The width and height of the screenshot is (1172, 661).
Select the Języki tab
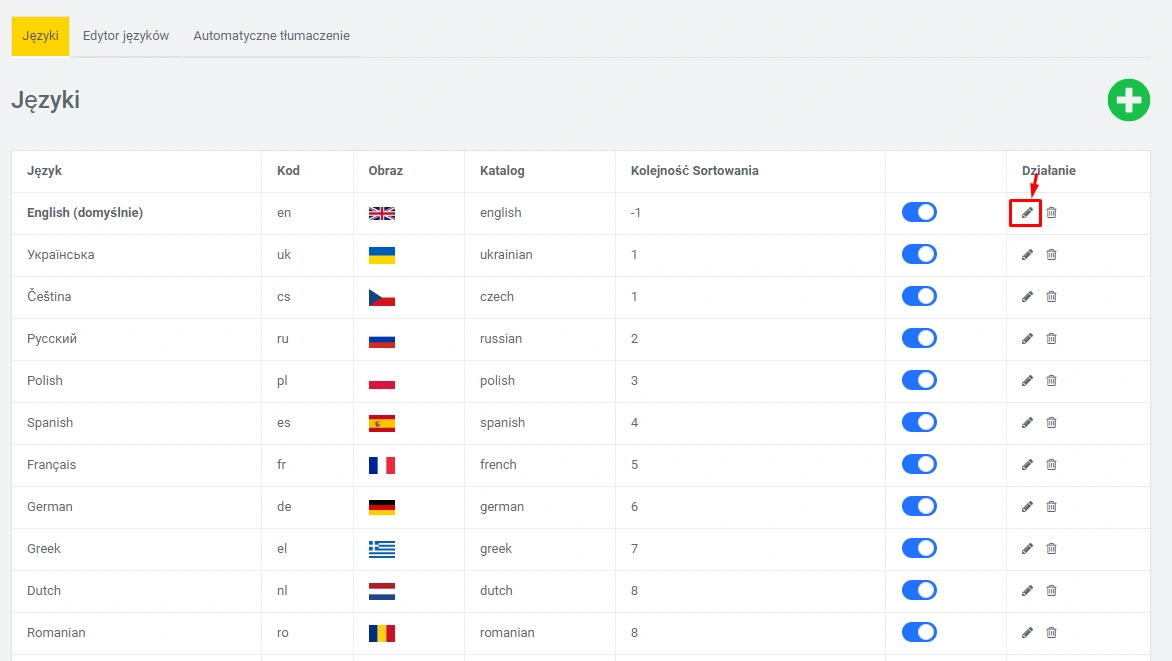pos(40,36)
